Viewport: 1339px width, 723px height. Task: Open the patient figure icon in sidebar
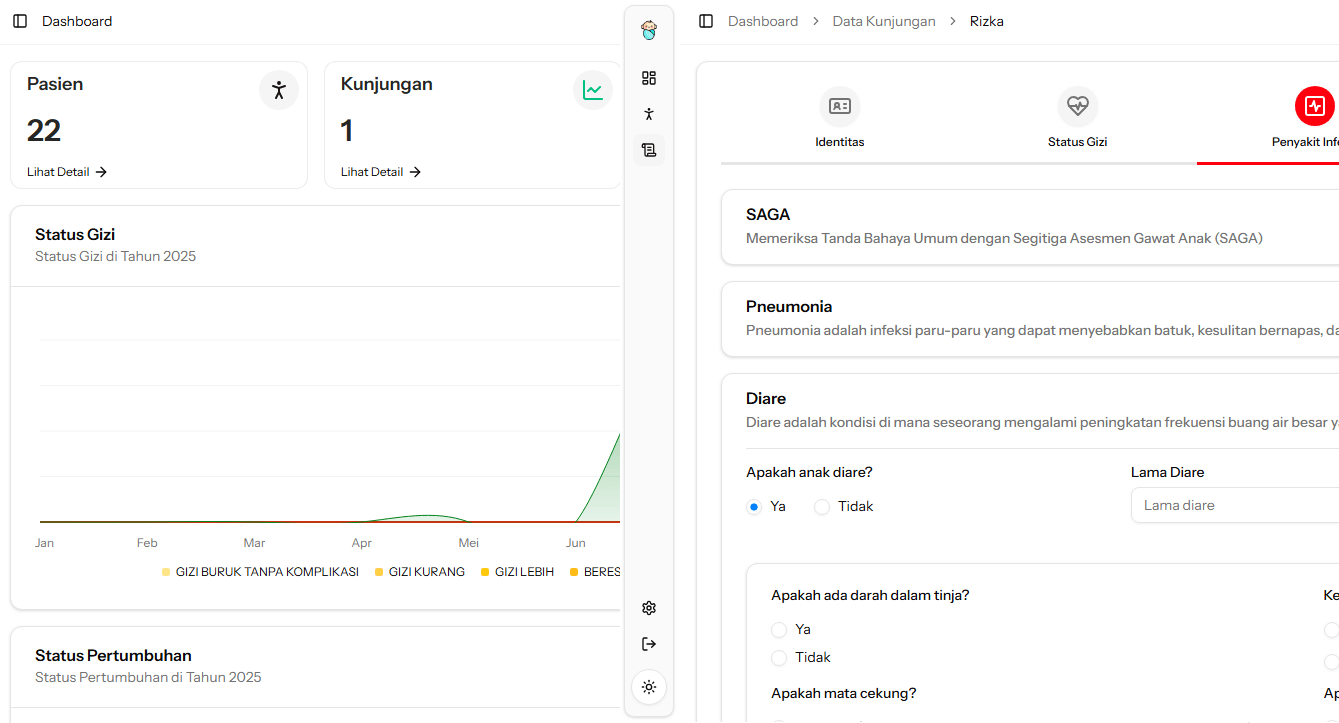tap(649, 114)
